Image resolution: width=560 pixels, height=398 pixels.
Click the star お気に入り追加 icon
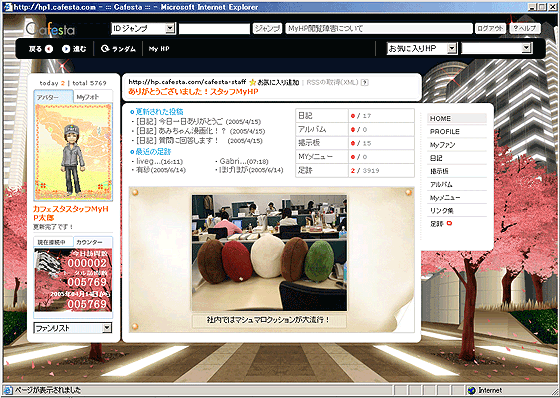point(252,83)
